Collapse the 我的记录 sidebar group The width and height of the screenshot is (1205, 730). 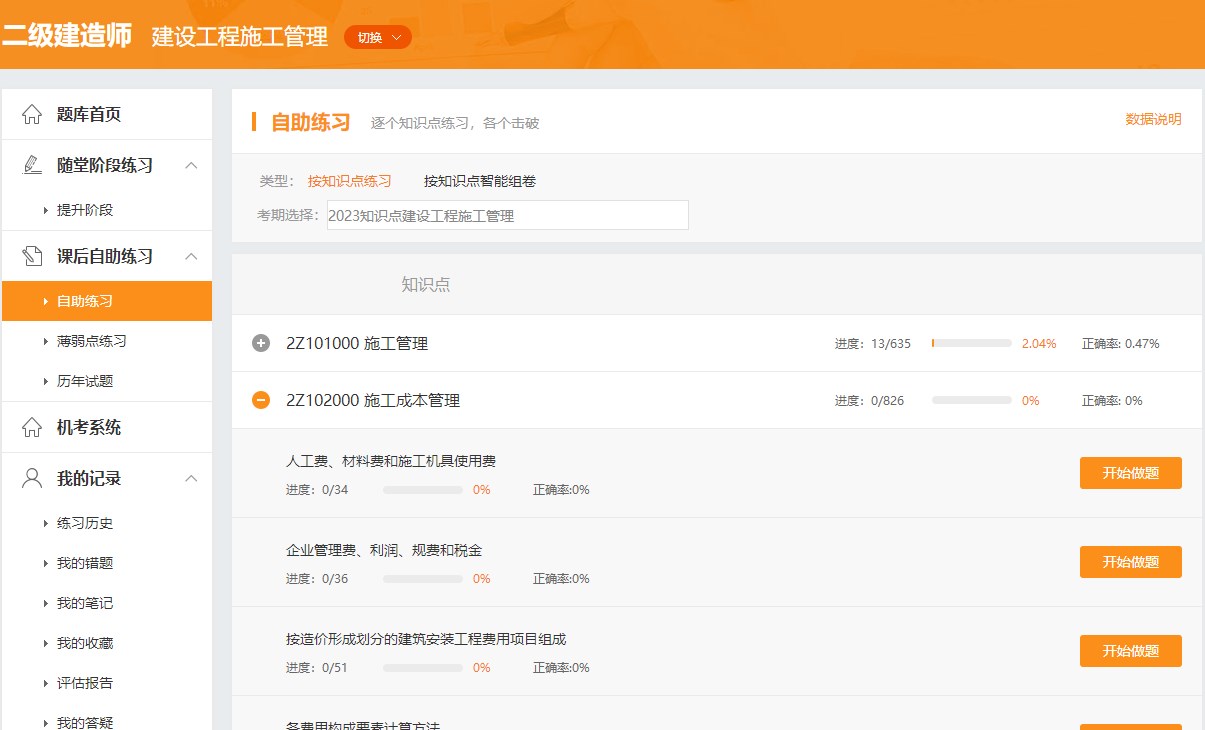pyautogui.click(x=192, y=478)
